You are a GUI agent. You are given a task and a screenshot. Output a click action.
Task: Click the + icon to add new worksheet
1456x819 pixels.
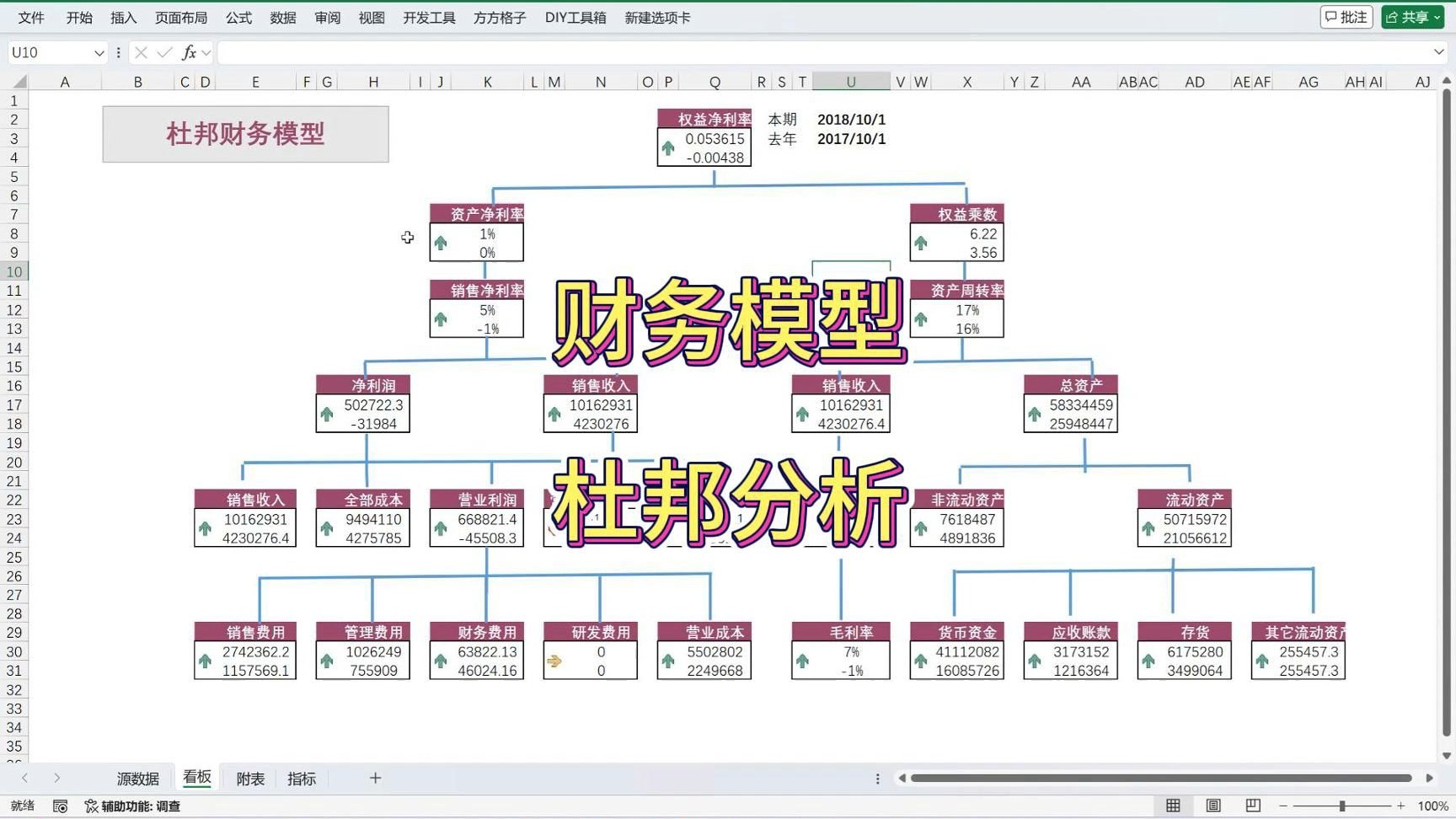pyautogui.click(x=374, y=778)
